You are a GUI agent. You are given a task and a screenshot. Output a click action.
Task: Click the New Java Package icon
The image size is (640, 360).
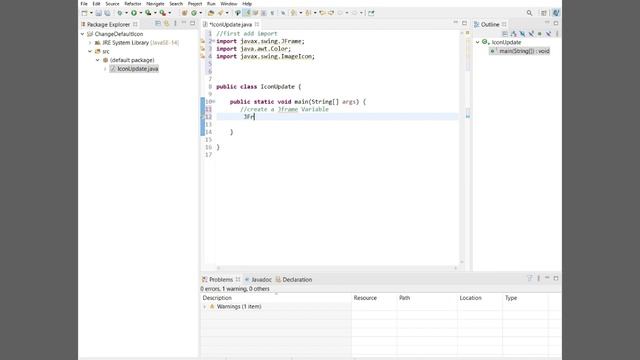[184, 13]
